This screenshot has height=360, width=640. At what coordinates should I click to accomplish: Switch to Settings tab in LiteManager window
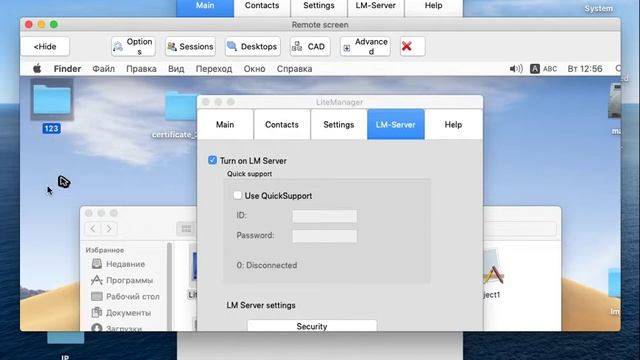[x=338, y=124]
